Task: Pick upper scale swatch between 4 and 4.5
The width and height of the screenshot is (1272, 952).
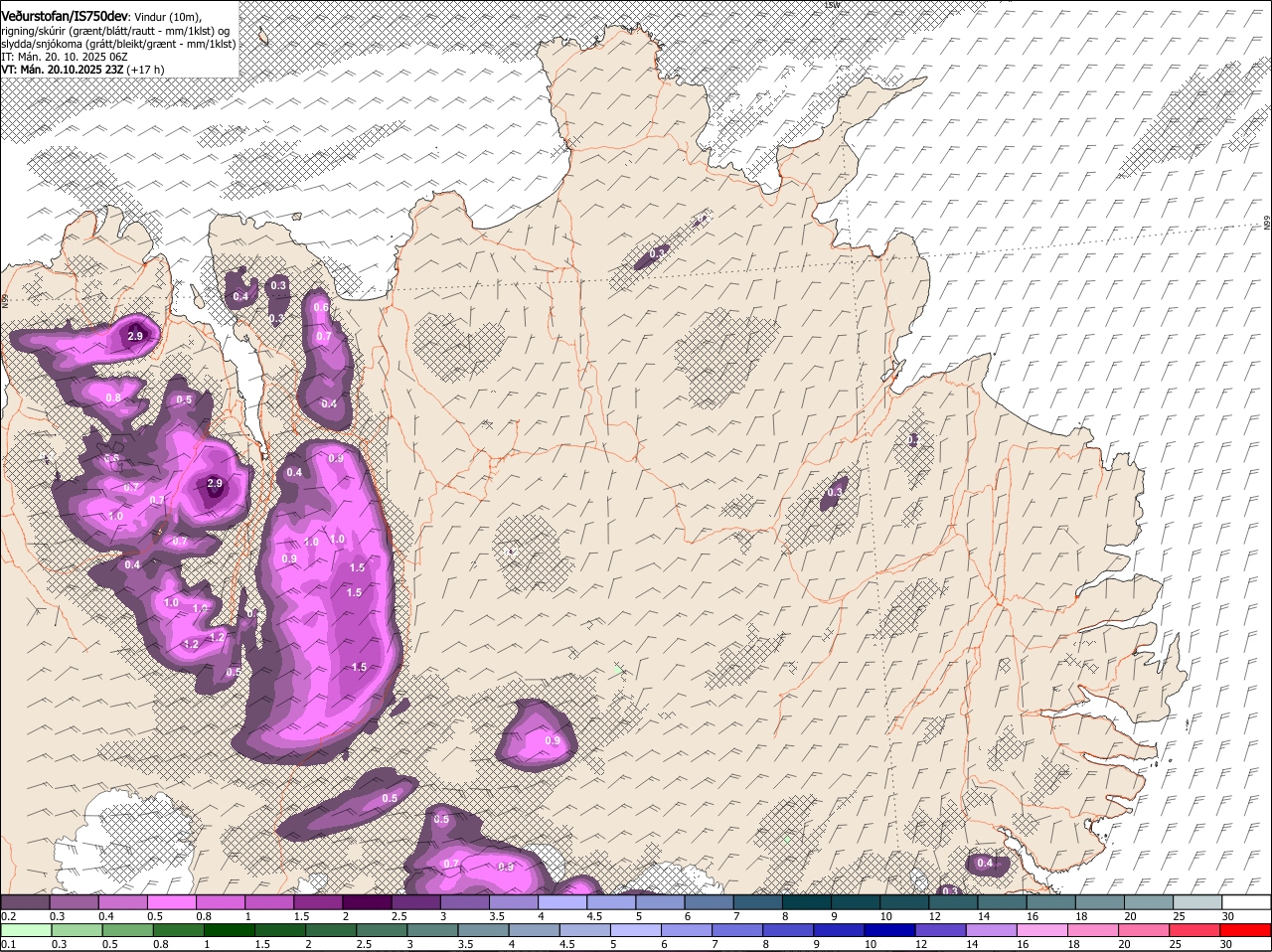Action: point(561,902)
